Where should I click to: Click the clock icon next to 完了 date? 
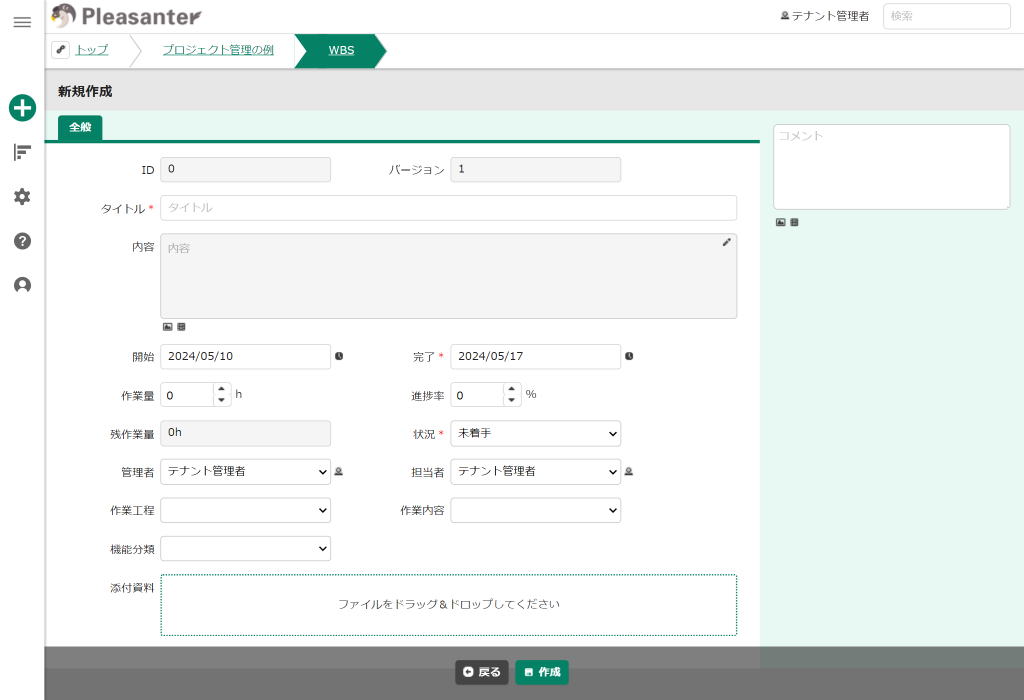[x=629, y=356]
